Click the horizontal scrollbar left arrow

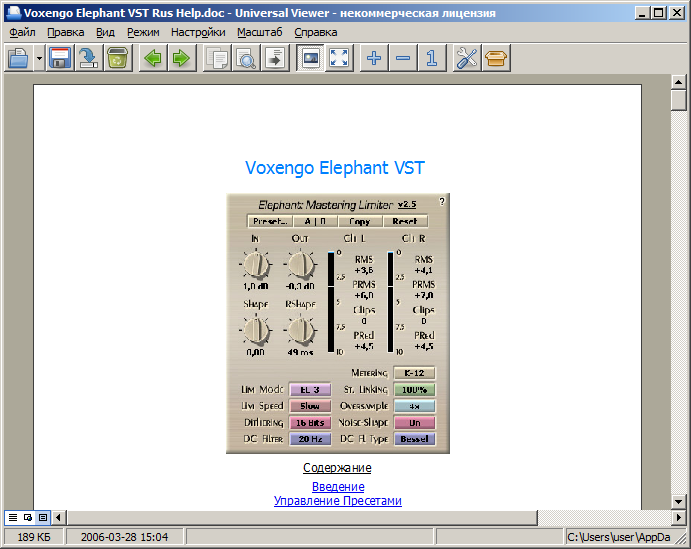coord(59,517)
